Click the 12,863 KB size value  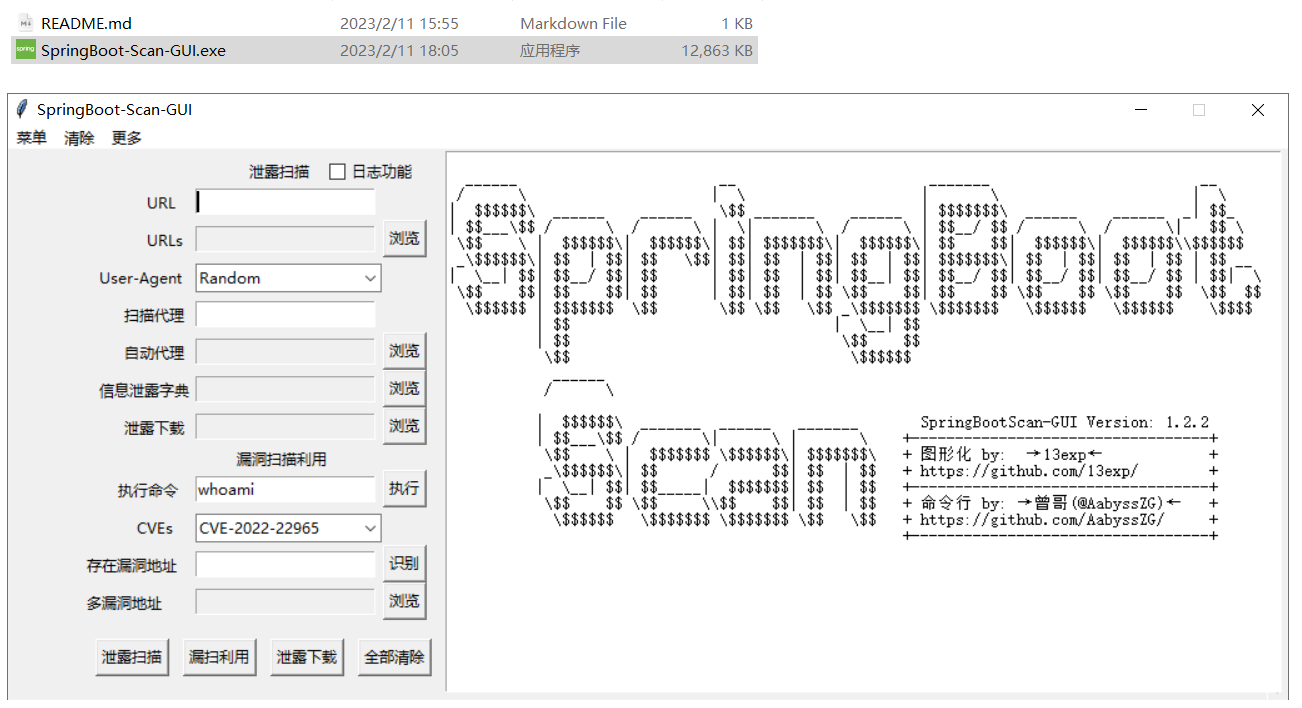(717, 50)
